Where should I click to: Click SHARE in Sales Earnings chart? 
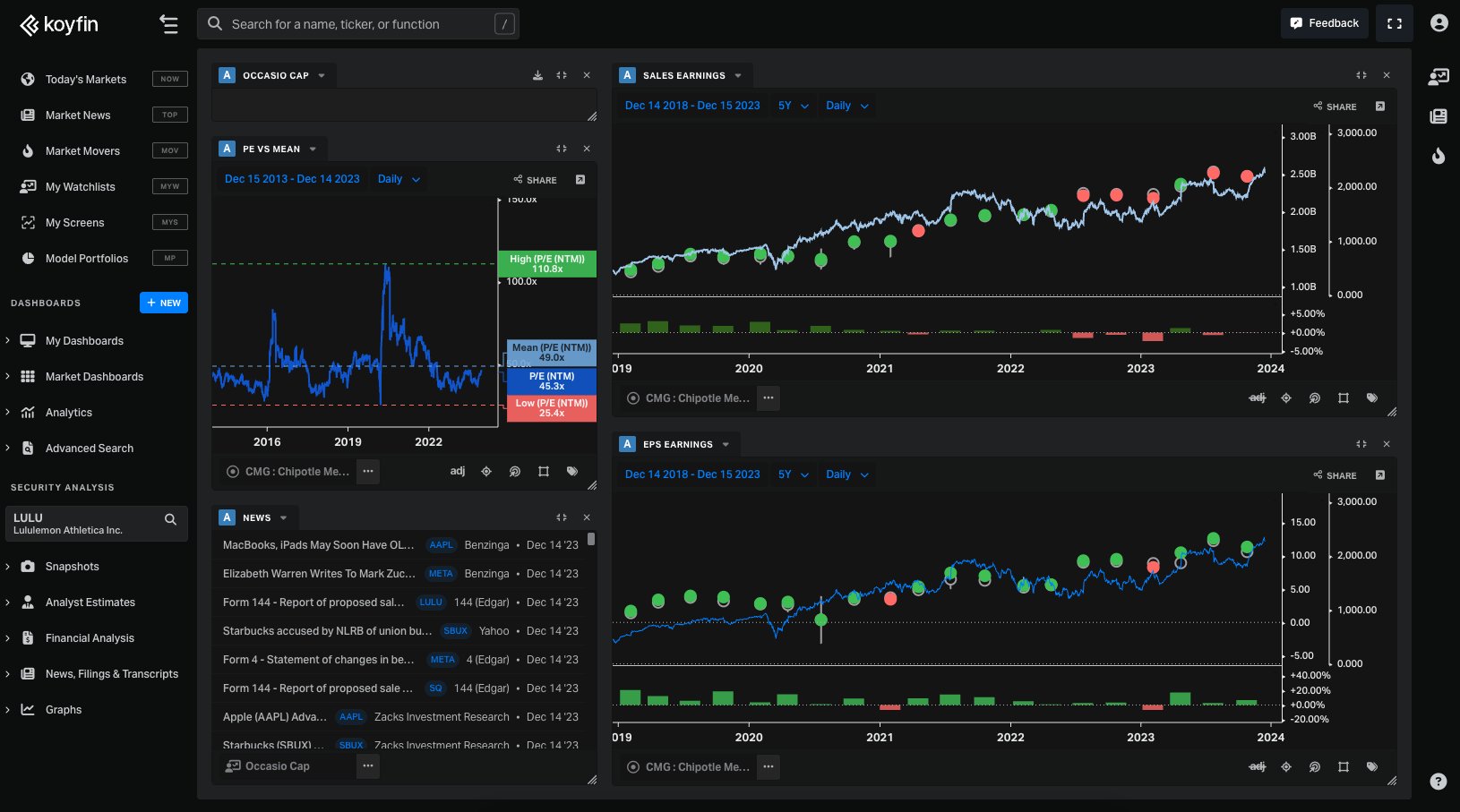[1335, 107]
